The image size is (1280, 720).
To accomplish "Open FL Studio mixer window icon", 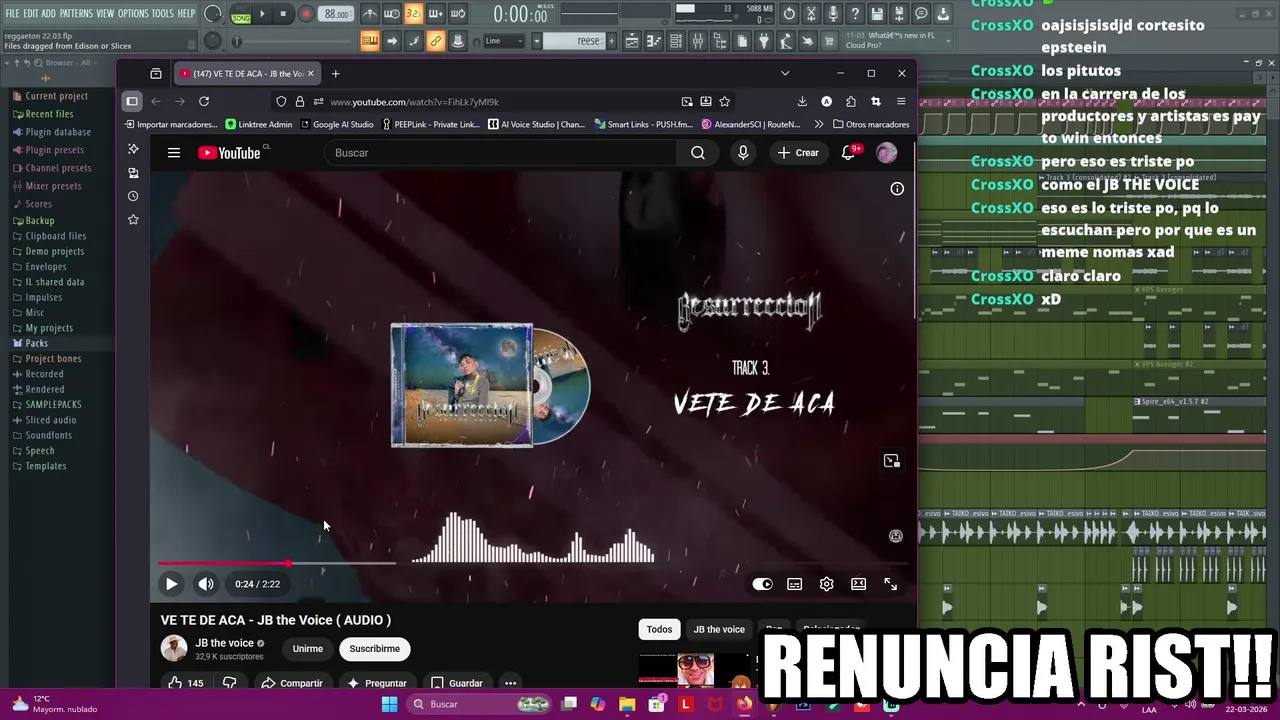I will pyautogui.click(x=698, y=41).
